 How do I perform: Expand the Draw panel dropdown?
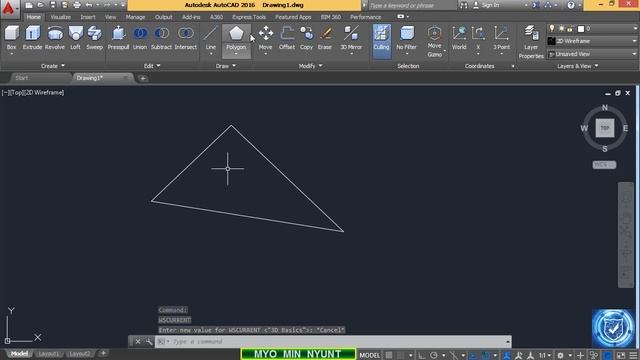tap(226, 66)
